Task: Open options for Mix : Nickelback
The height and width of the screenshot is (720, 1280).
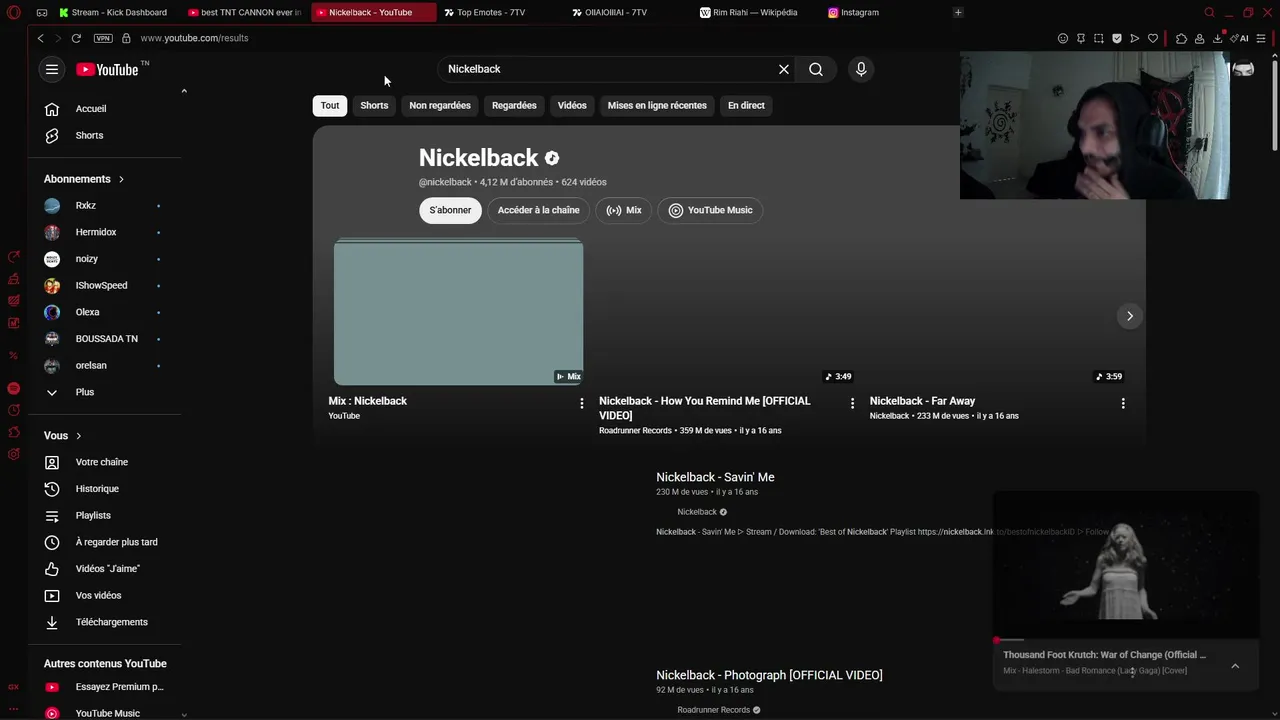Action: click(582, 403)
